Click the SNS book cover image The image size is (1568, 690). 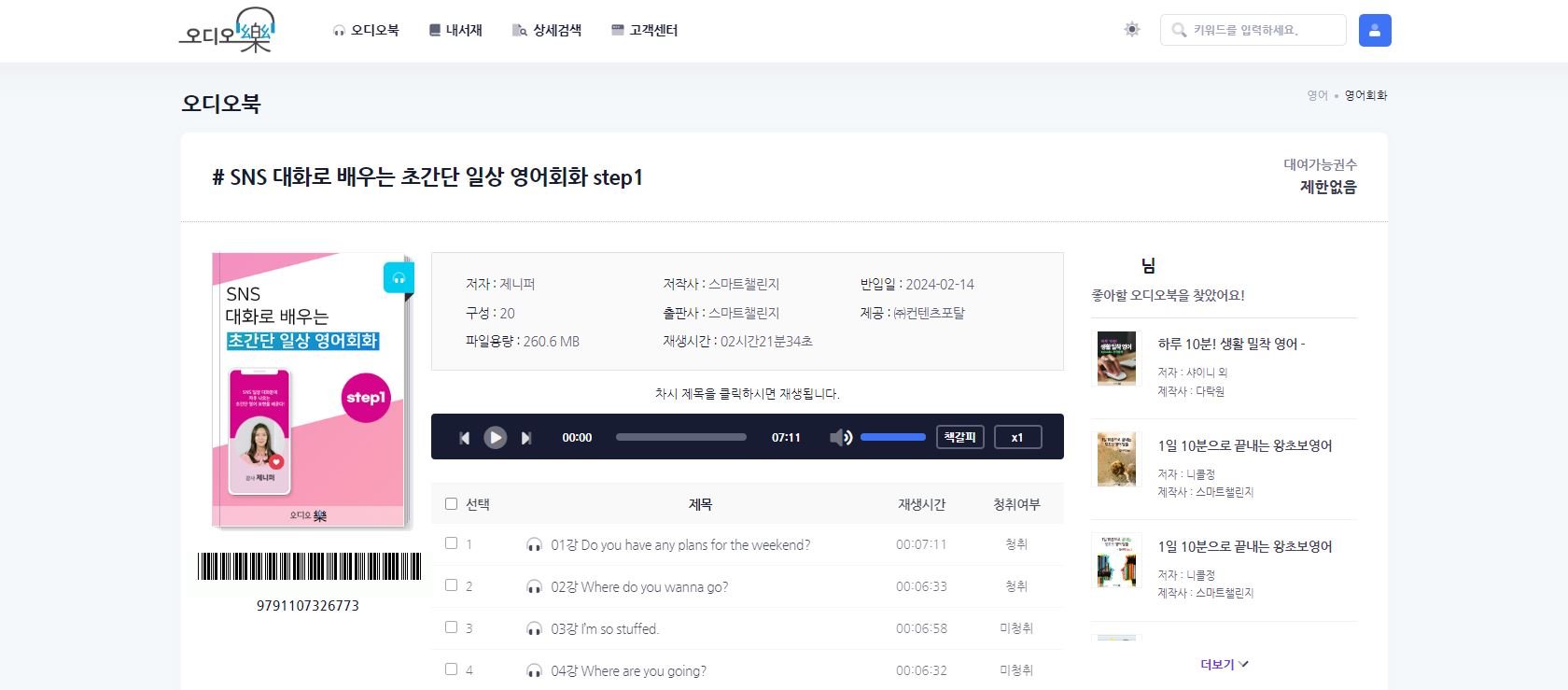313,390
